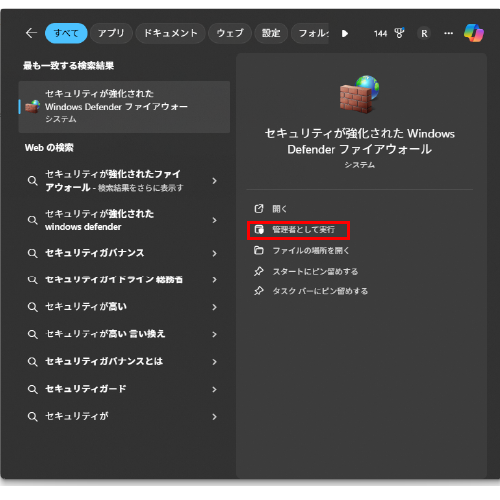Select タスク バーにピン留めする
The image size is (500, 500).
pyautogui.click(x=320, y=291)
